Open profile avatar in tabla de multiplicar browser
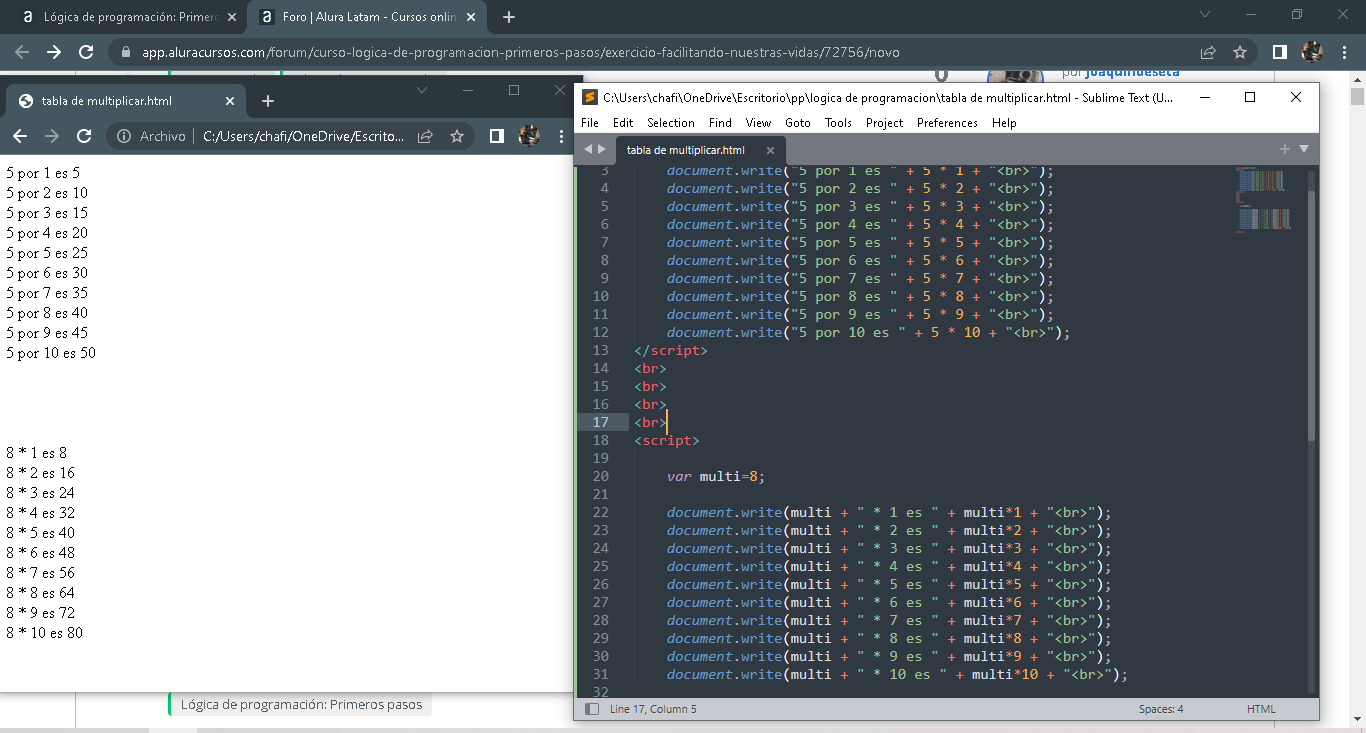1366x733 pixels. [x=529, y=135]
